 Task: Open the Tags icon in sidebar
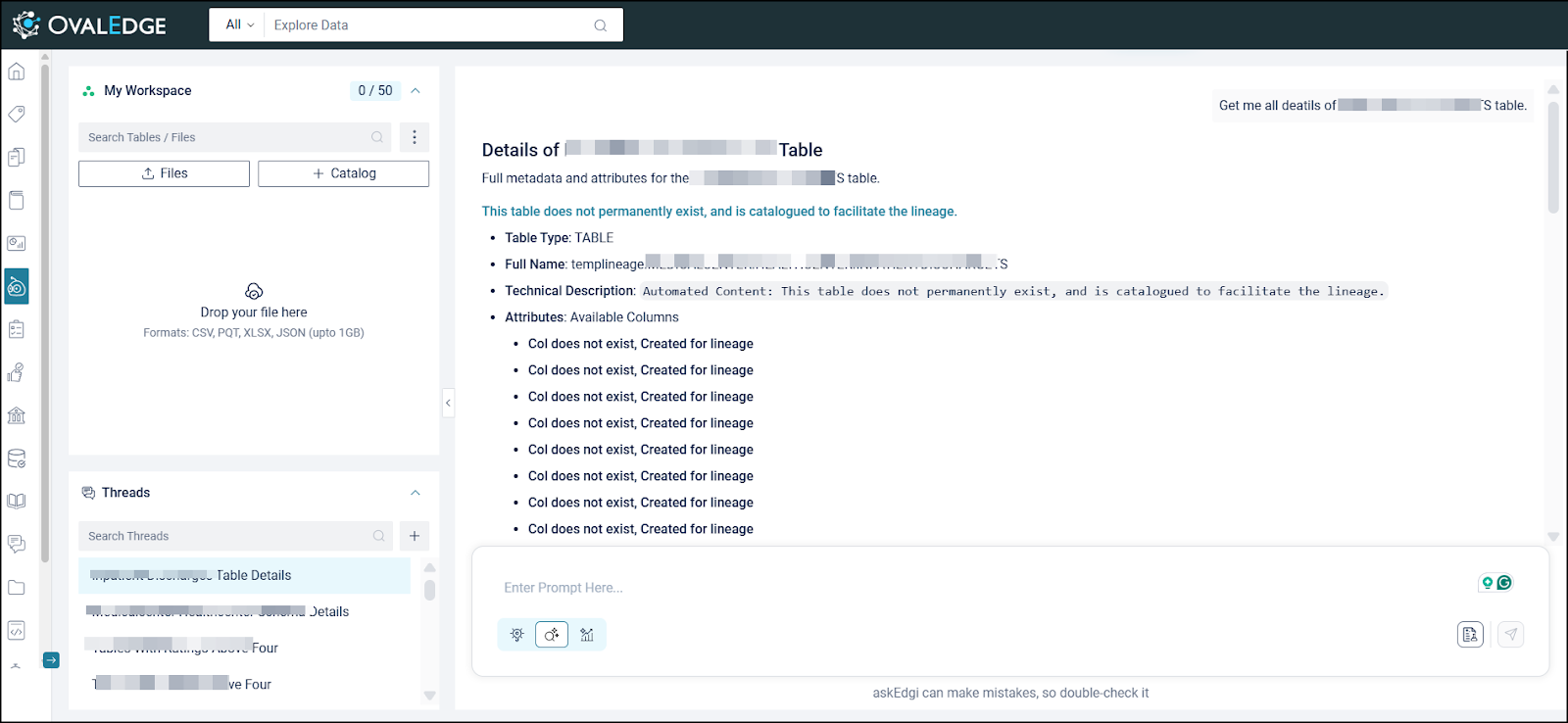point(17,115)
